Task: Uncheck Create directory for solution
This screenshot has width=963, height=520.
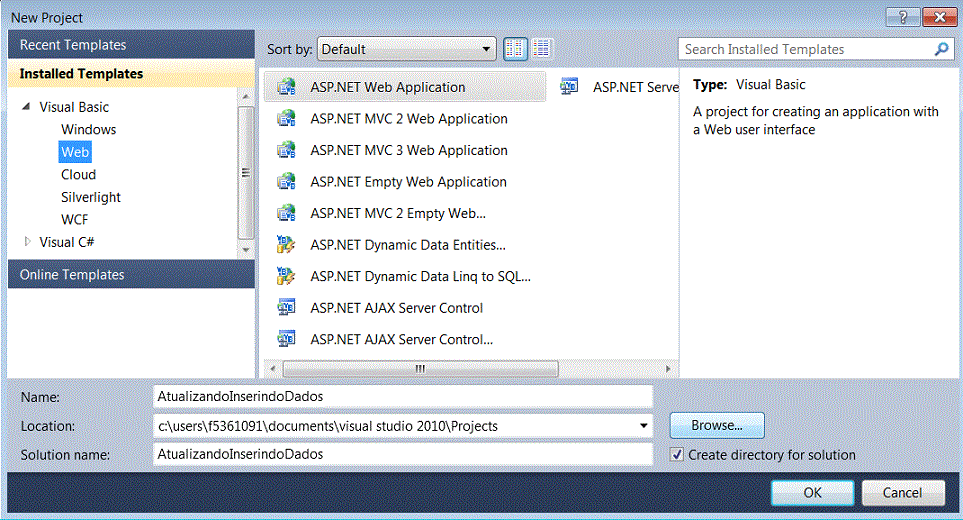Action: (x=679, y=455)
